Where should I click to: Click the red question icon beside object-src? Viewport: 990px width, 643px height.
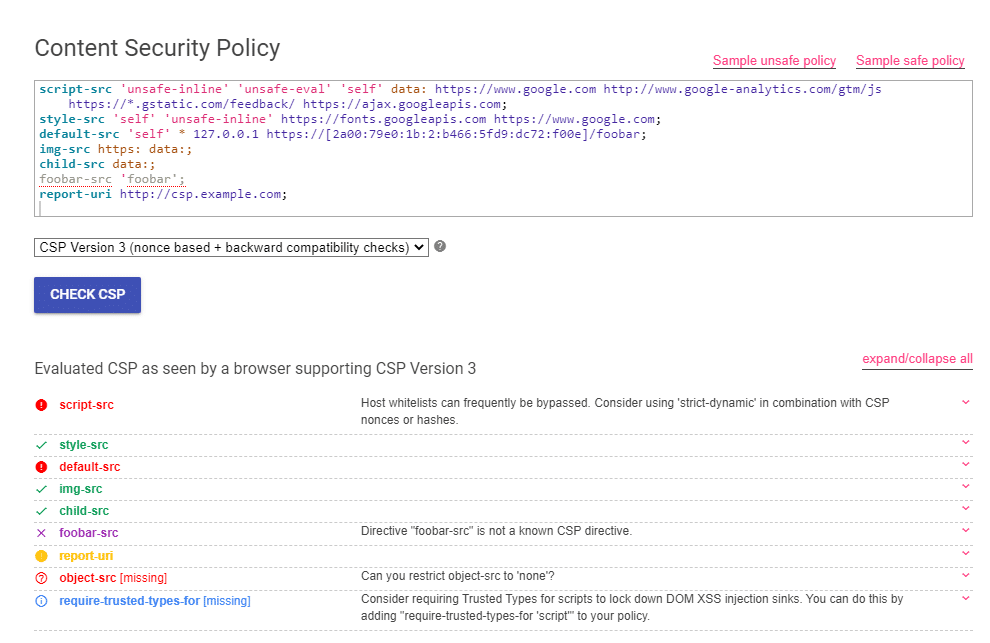(x=42, y=578)
